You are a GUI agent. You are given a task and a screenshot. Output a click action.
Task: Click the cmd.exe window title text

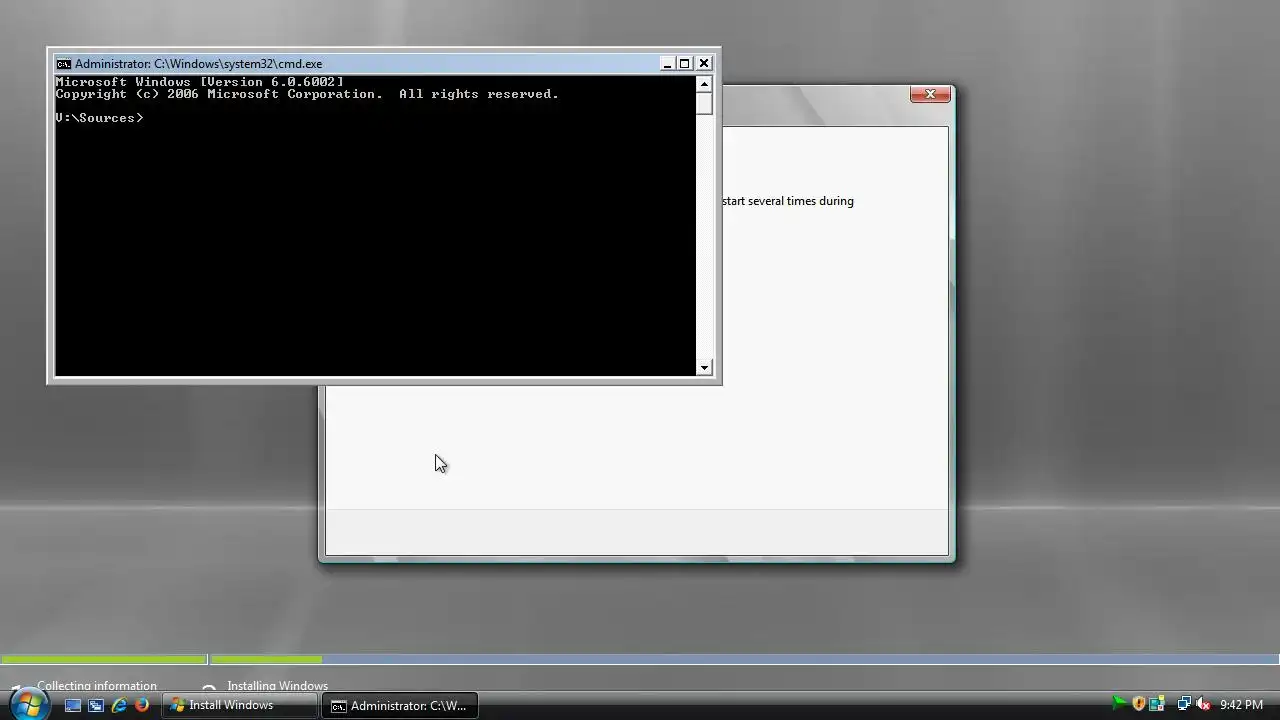coord(198,63)
